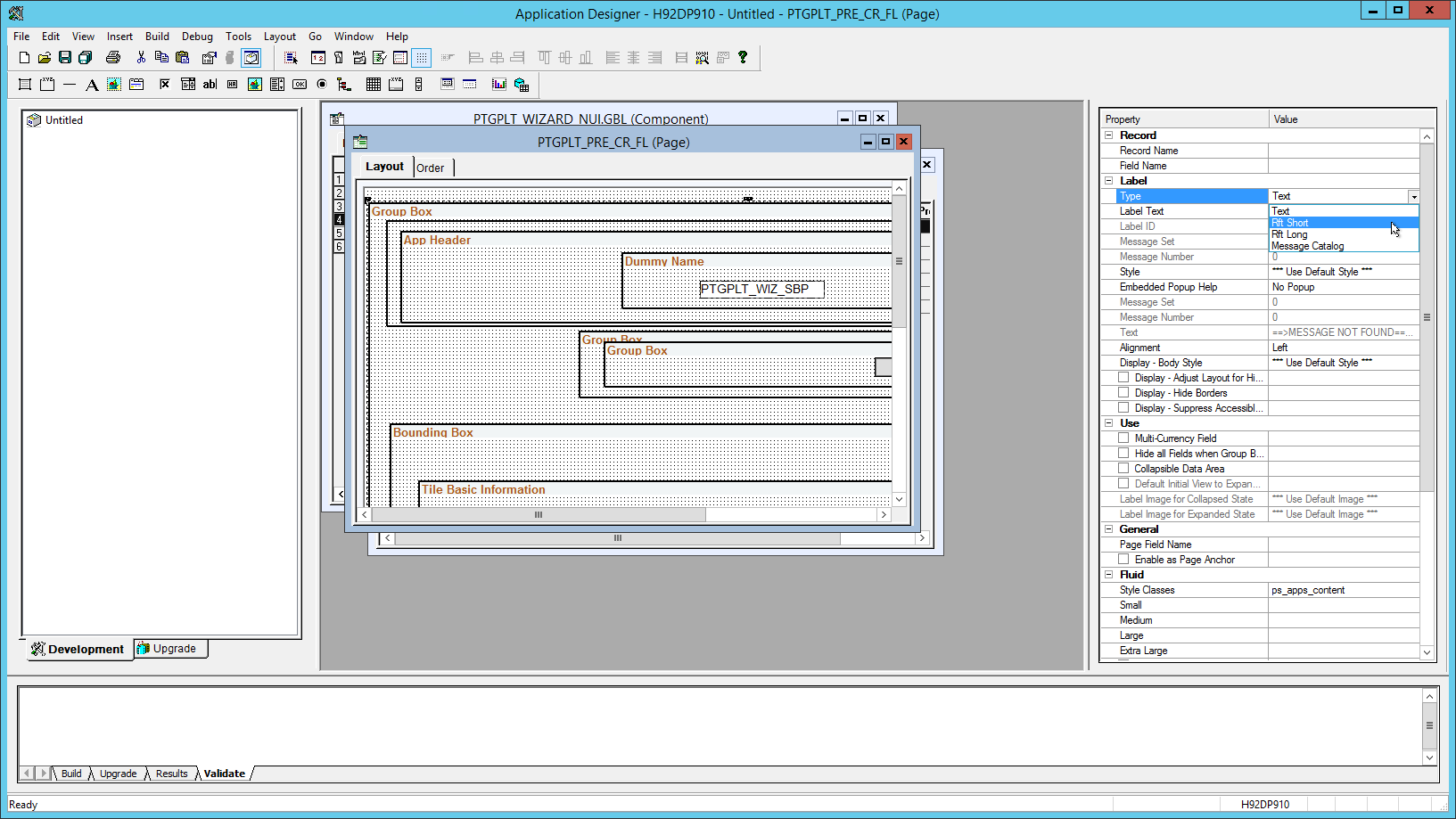This screenshot has width=1456, height=819.
Task: Insert a Static Image control icon
Action: click(114, 85)
